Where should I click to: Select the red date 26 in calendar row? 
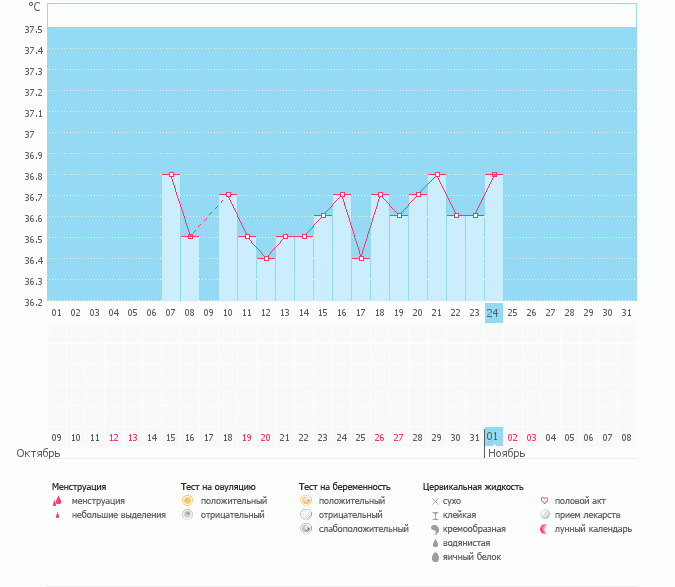pyautogui.click(x=379, y=437)
